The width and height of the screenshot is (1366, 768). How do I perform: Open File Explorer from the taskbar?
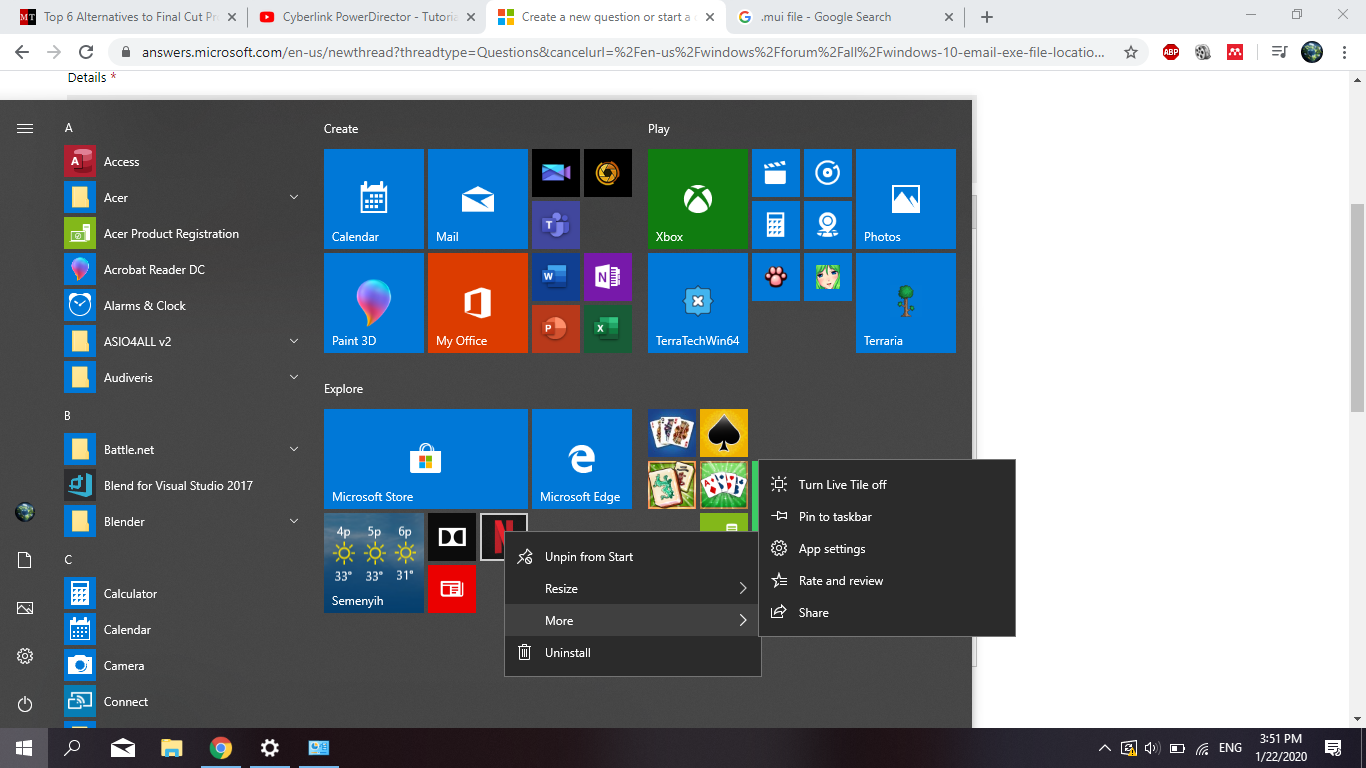pos(172,748)
